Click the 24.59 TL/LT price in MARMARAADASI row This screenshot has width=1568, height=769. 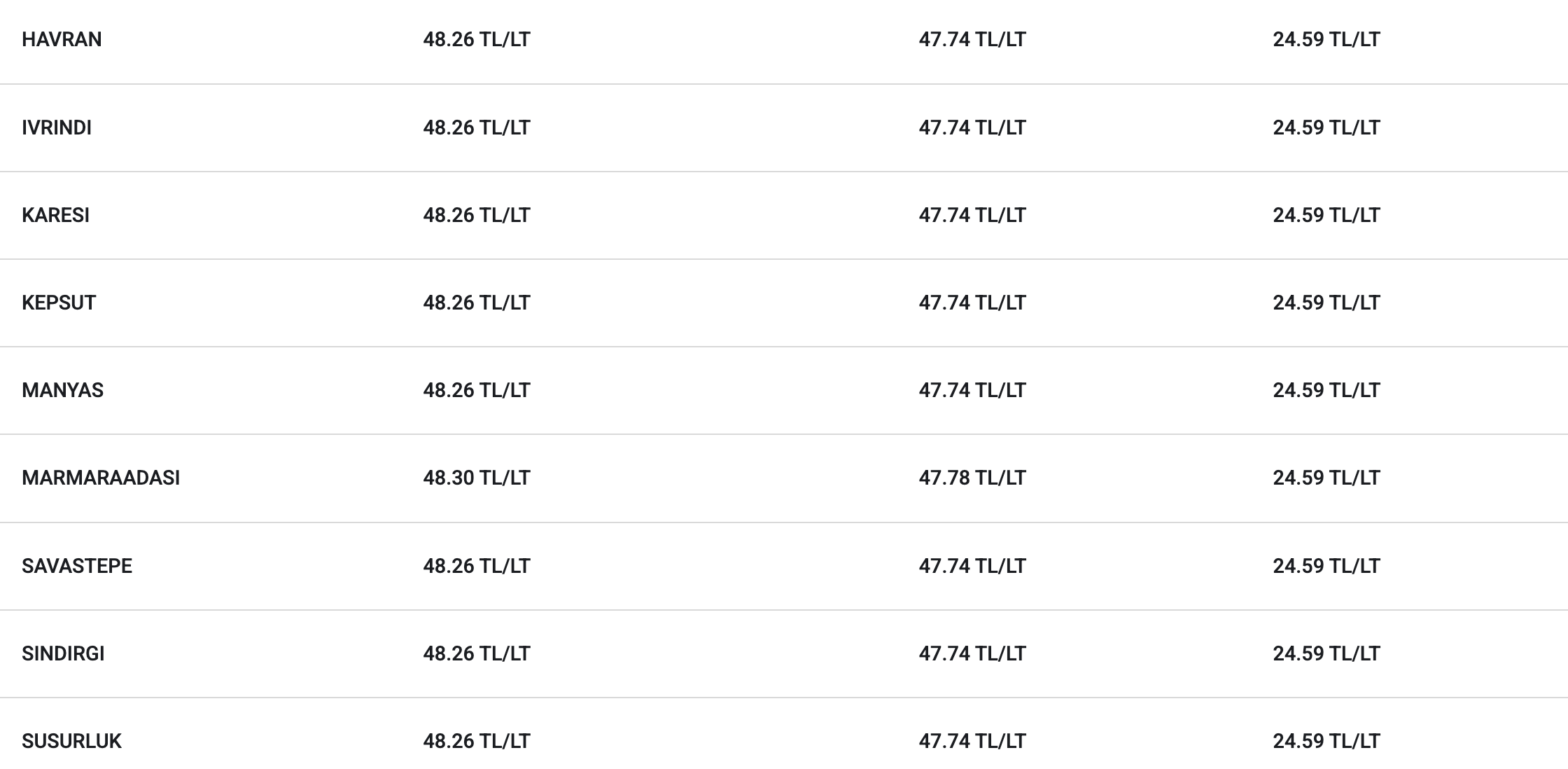(x=1326, y=478)
